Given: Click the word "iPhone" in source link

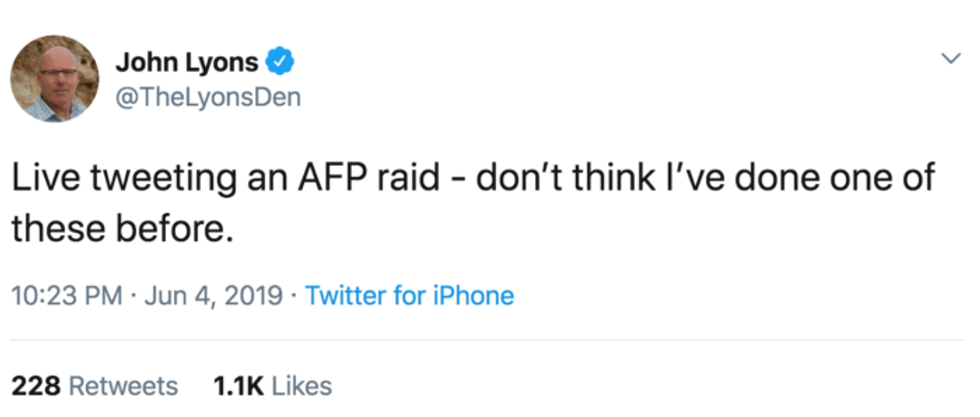Looking at the screenshot, I should [476, 296].
